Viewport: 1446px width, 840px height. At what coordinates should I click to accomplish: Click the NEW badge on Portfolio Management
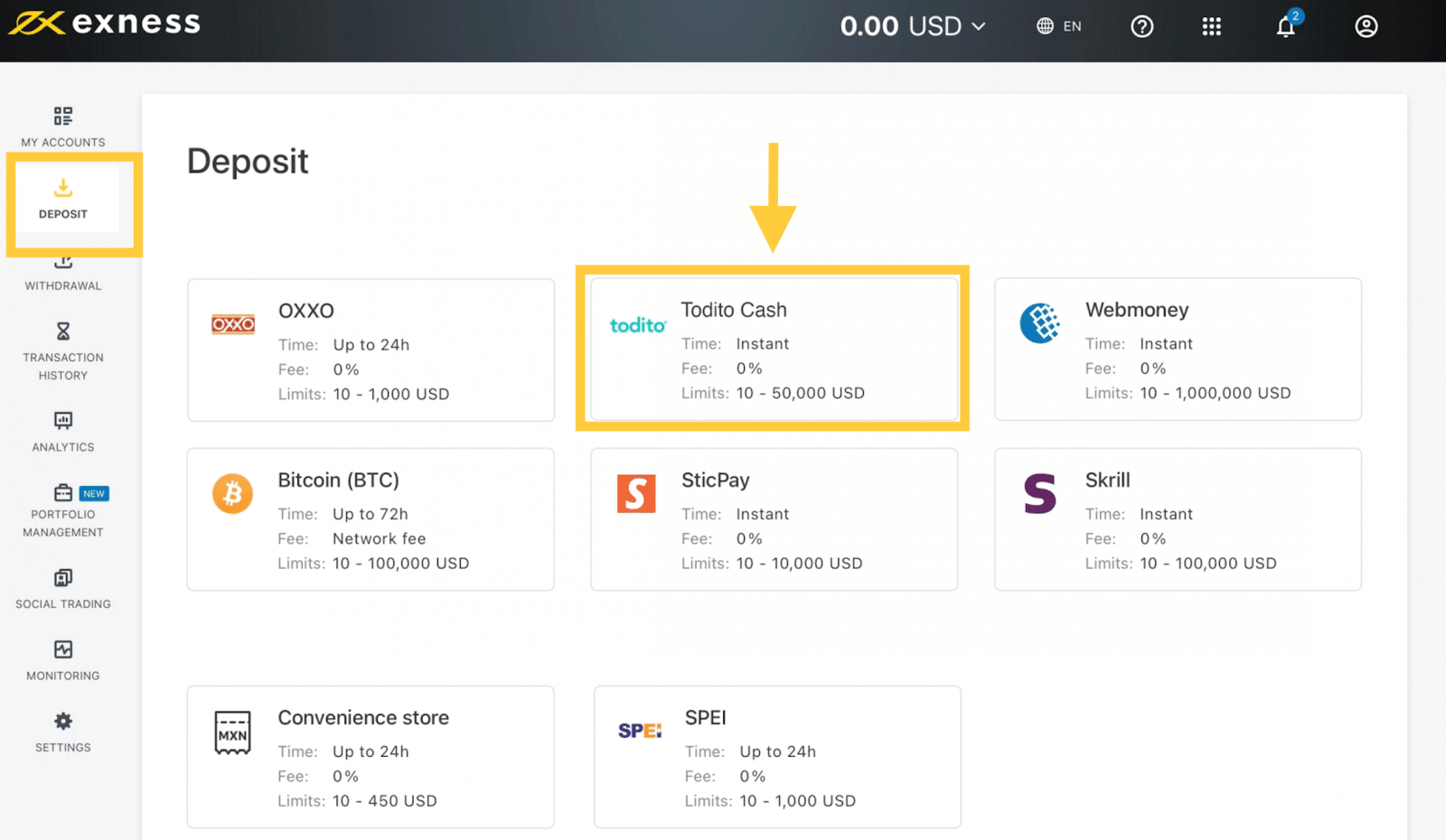click(94, 493)
